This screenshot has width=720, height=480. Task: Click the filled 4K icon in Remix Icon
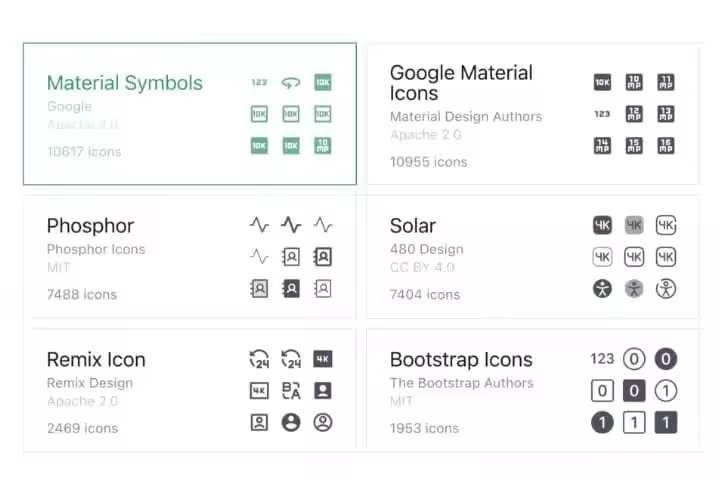point(322,359)
